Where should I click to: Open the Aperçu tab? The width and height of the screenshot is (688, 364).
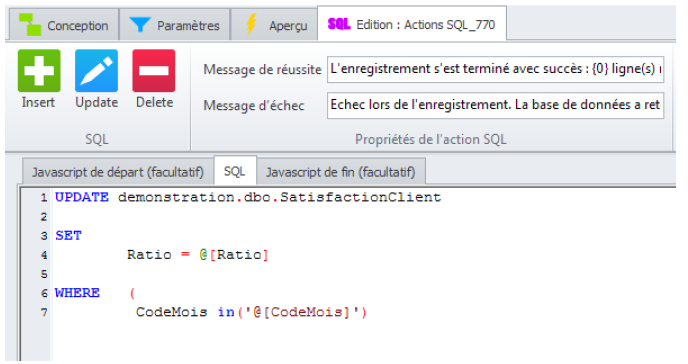point(274,25)
